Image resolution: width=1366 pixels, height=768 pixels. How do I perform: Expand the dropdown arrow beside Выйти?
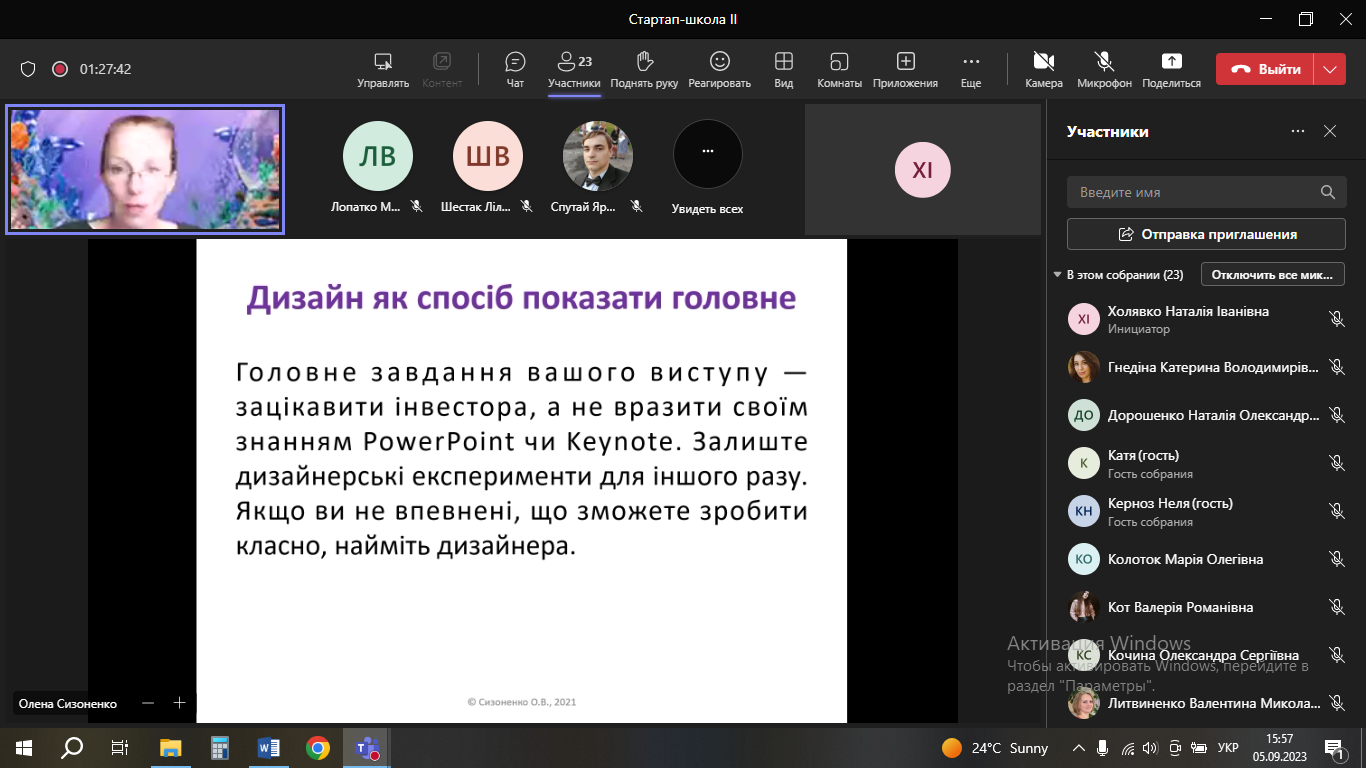coord(1329,69)
